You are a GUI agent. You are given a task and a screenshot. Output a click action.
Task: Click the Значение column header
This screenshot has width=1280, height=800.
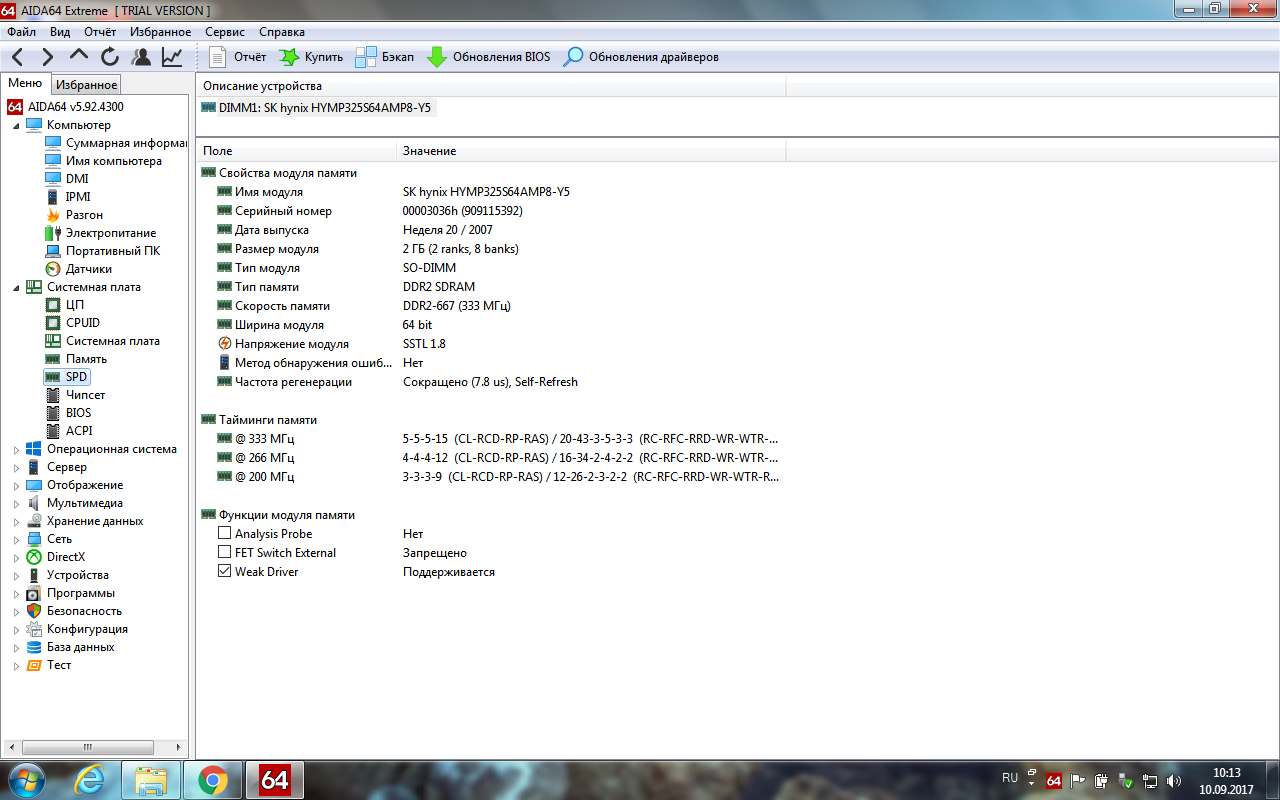click(x=592, y=151)
